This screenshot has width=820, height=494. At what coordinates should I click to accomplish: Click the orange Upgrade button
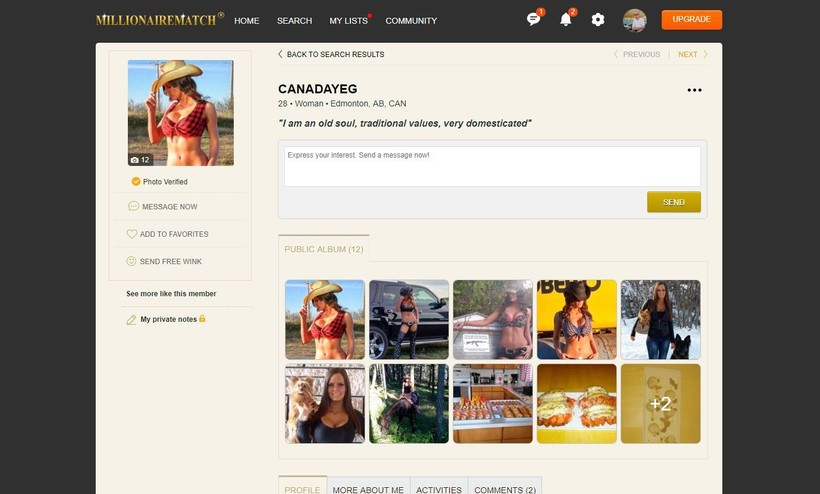coord(691,20)
